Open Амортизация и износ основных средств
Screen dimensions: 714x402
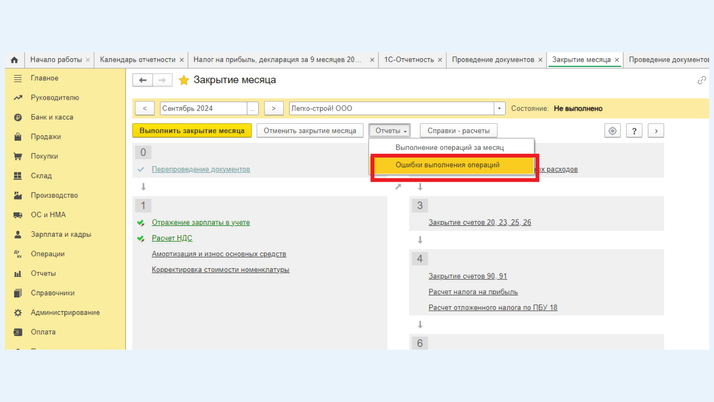(x=219, y=254)
